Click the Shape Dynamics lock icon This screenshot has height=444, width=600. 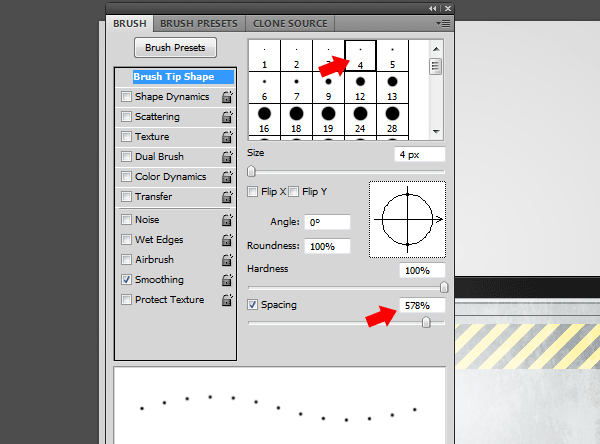click(227, 97)
